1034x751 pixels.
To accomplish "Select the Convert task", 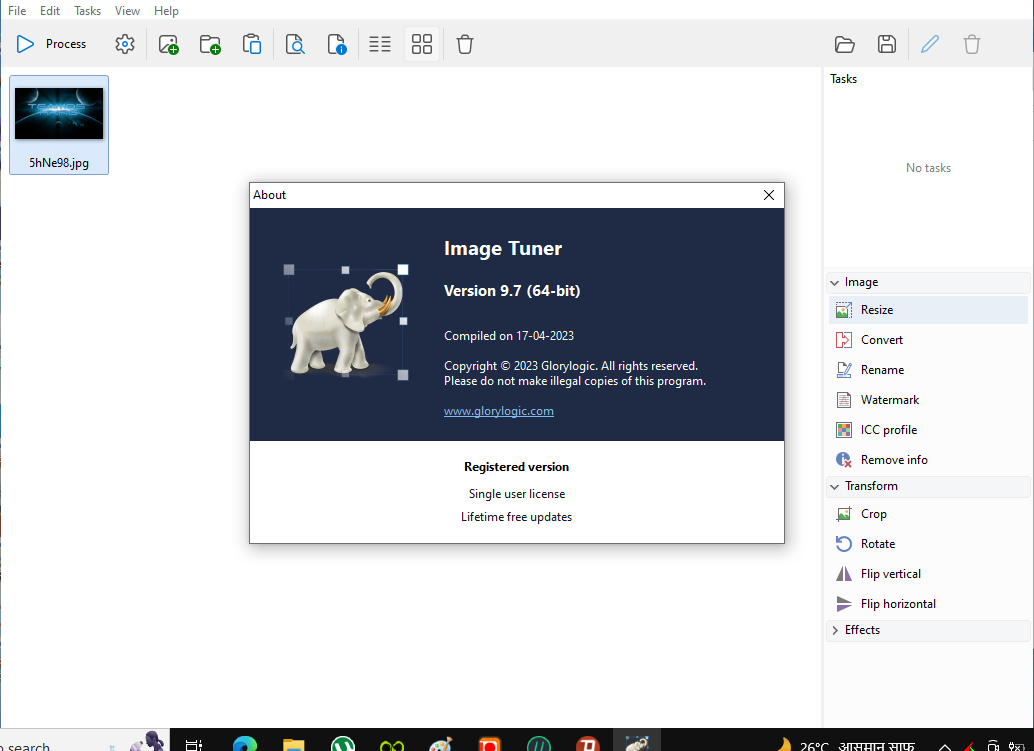I will [928, 340].
